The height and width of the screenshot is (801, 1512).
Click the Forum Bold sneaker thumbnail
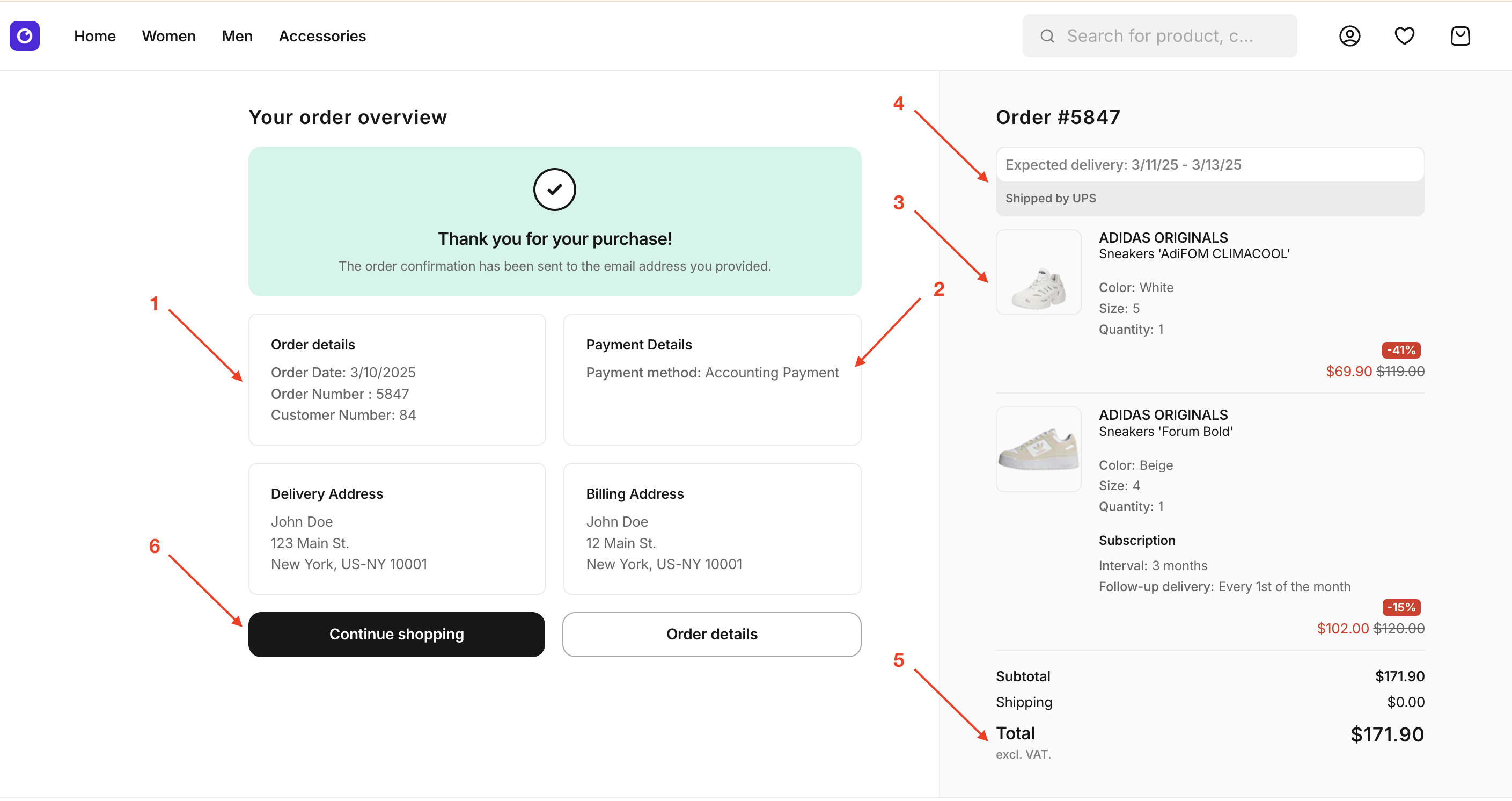coord(1038,449)
